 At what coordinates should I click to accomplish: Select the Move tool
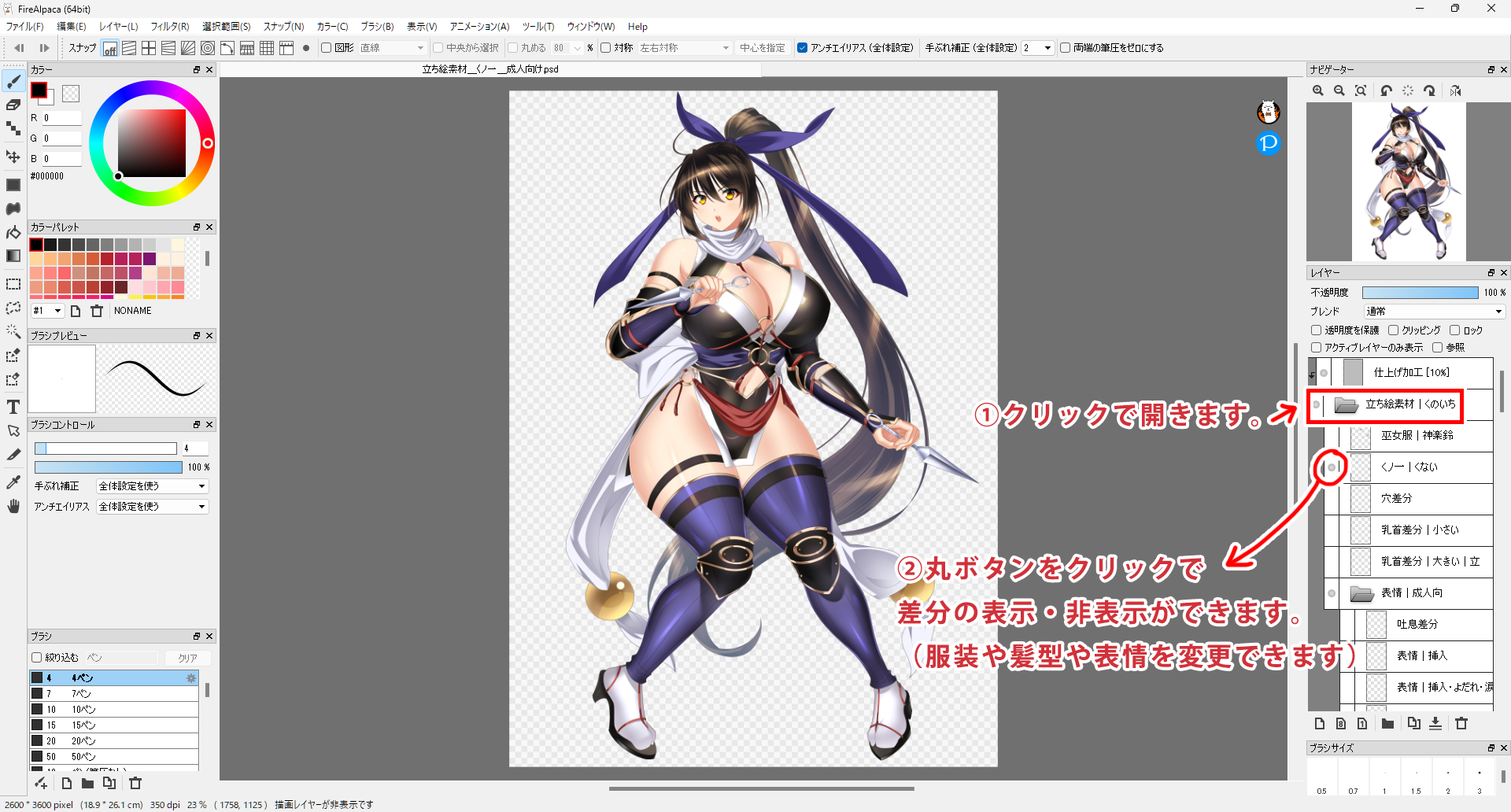click(x=13, y=157)
